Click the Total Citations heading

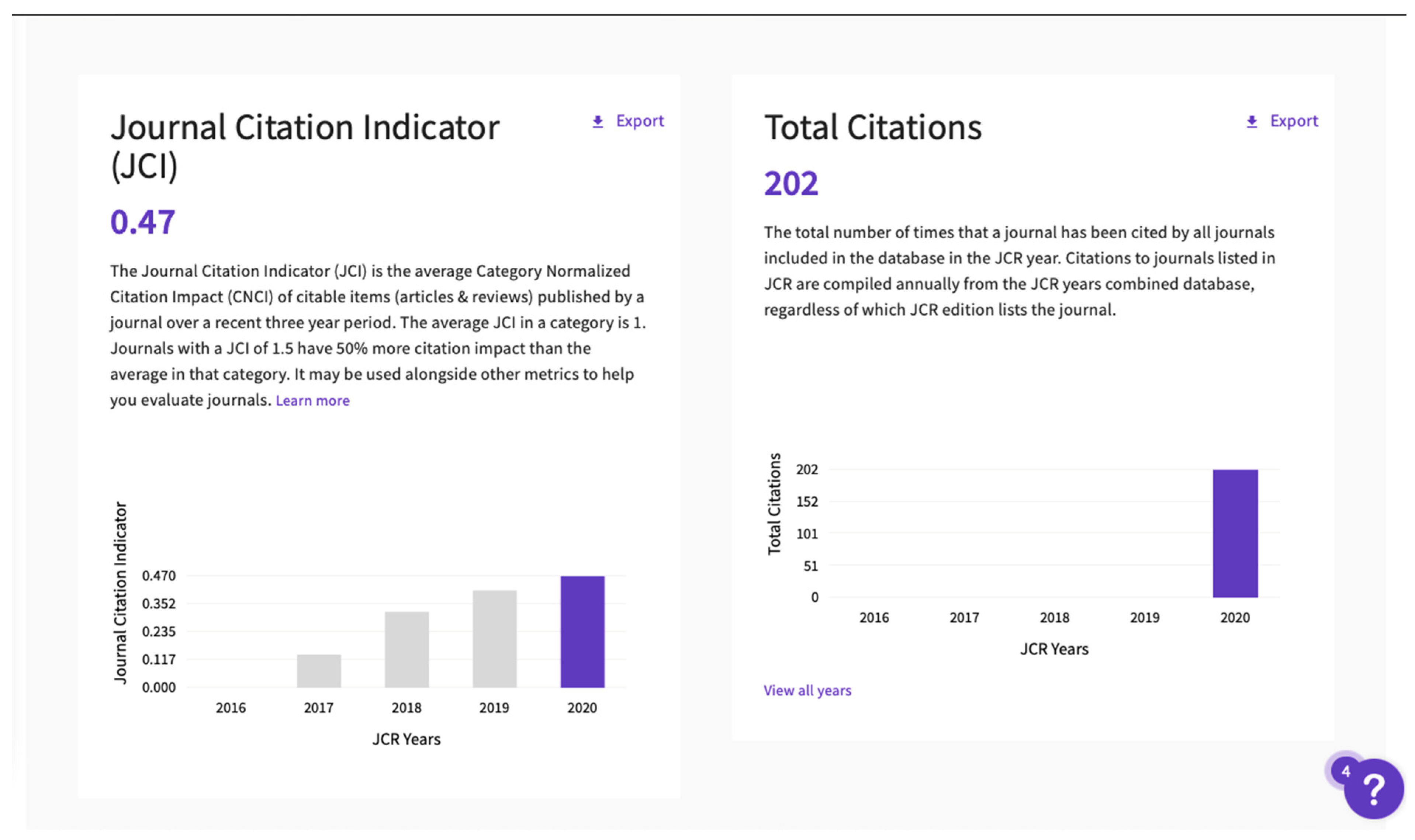pyautogui.click(x=872, y=127)
